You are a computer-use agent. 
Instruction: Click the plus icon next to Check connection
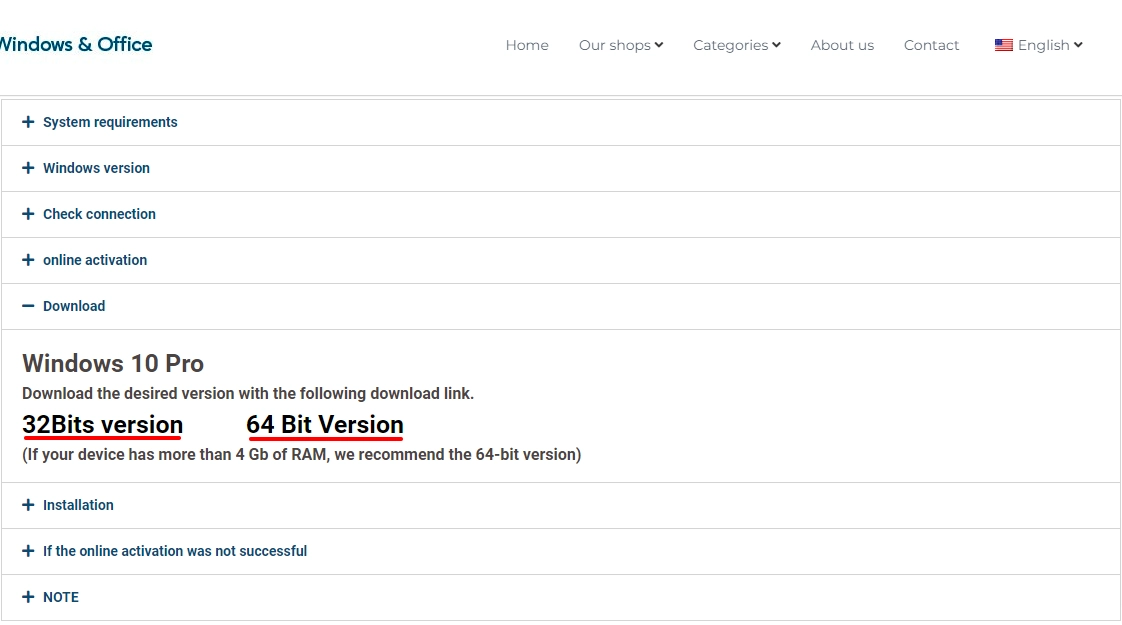click(x=28, y=214)
